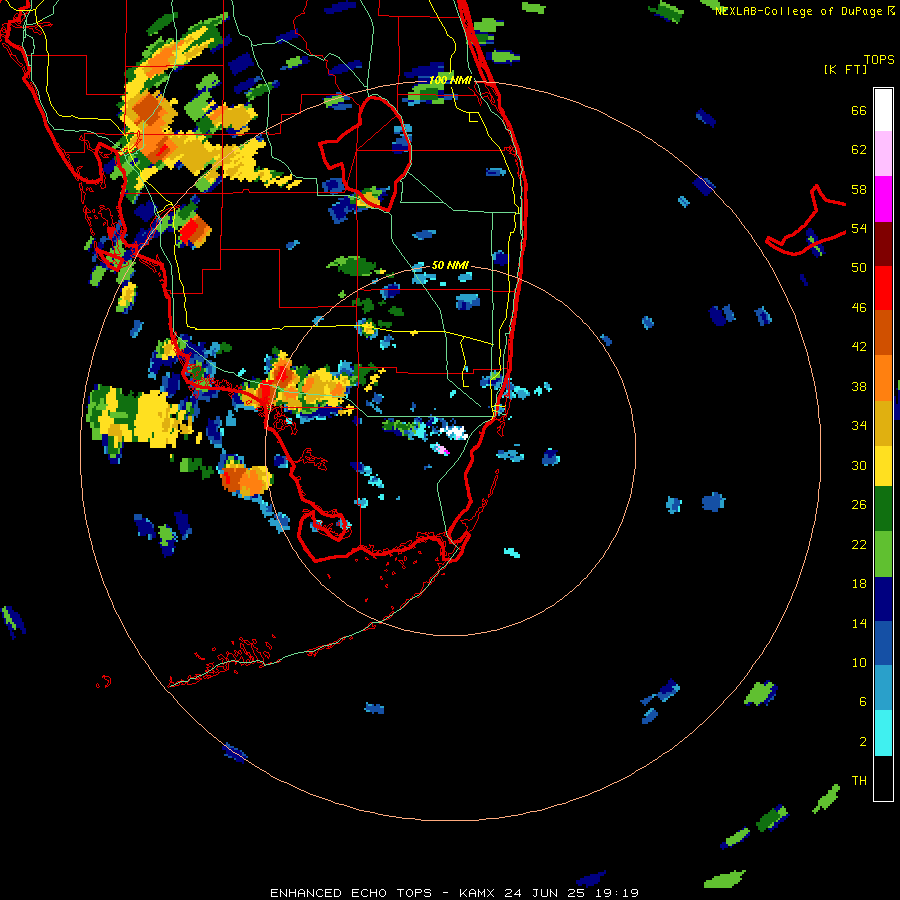Click the navy blue 14-18 legend swatch
The height and width of the screenshot is (900, 900).
coord(883,599)
